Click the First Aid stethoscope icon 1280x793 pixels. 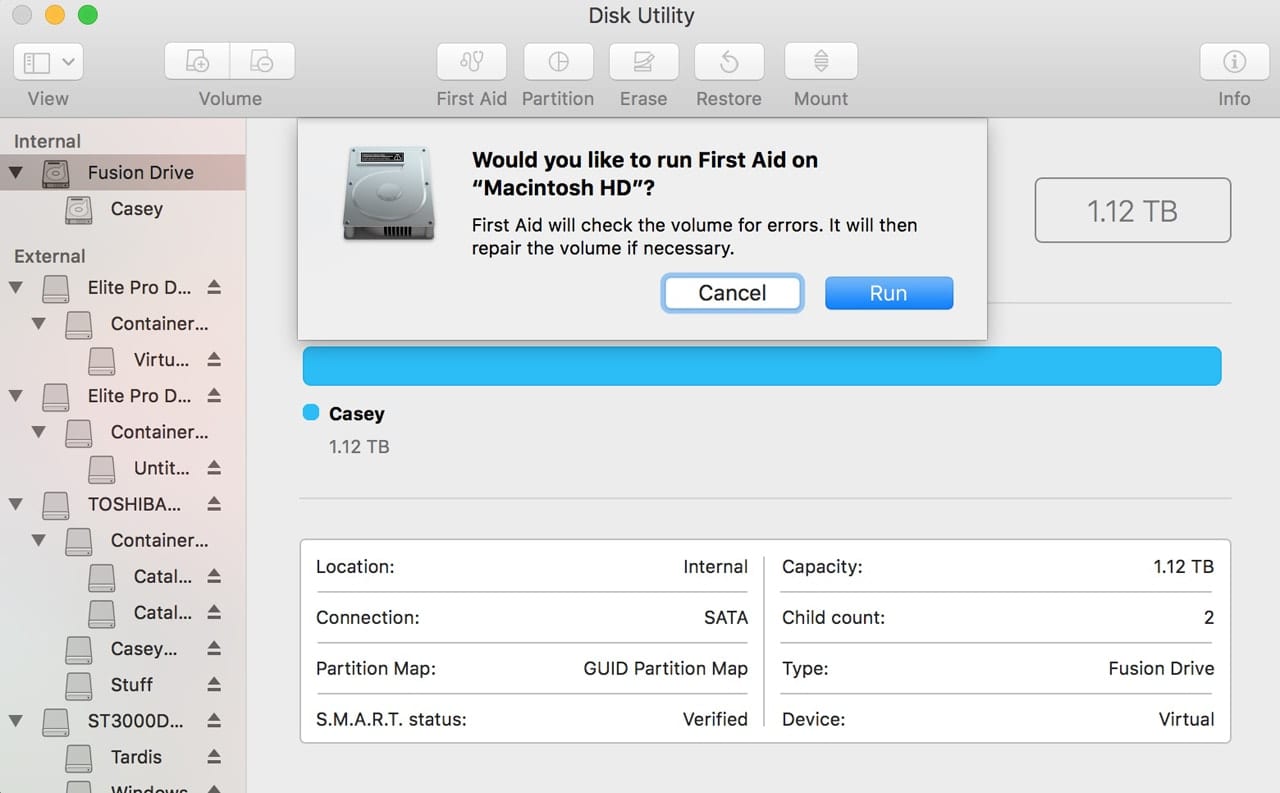click(471, 62)
